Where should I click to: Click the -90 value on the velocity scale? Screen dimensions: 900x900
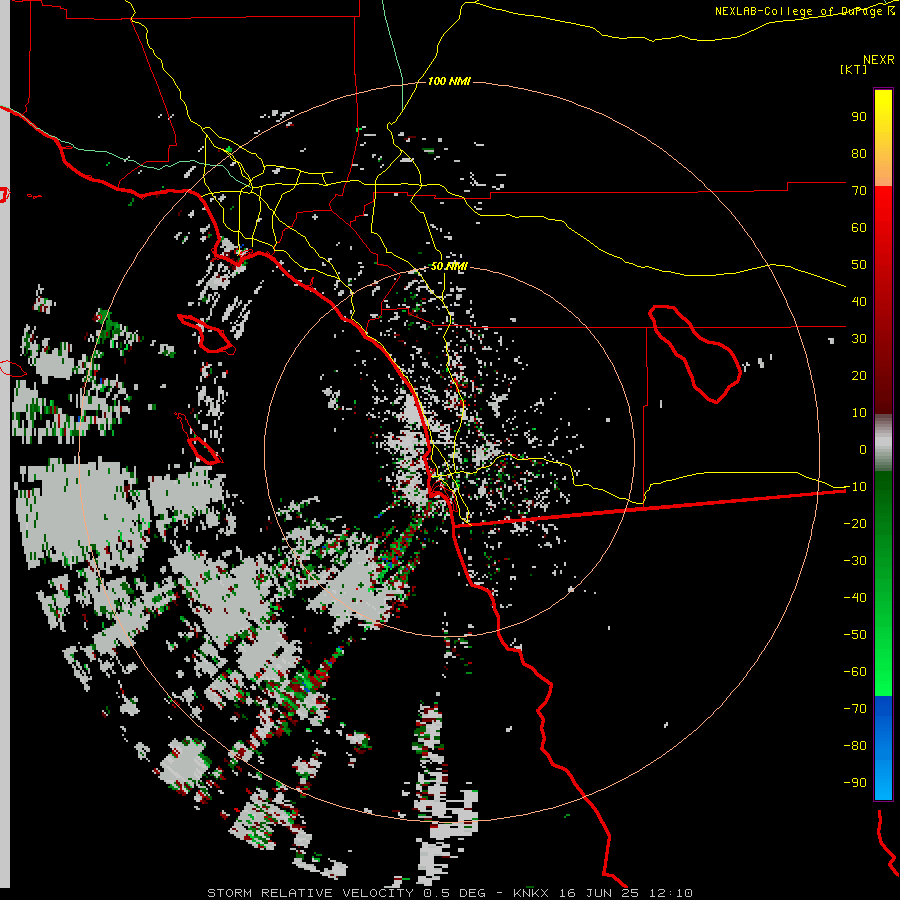click(x=855, y=783)
